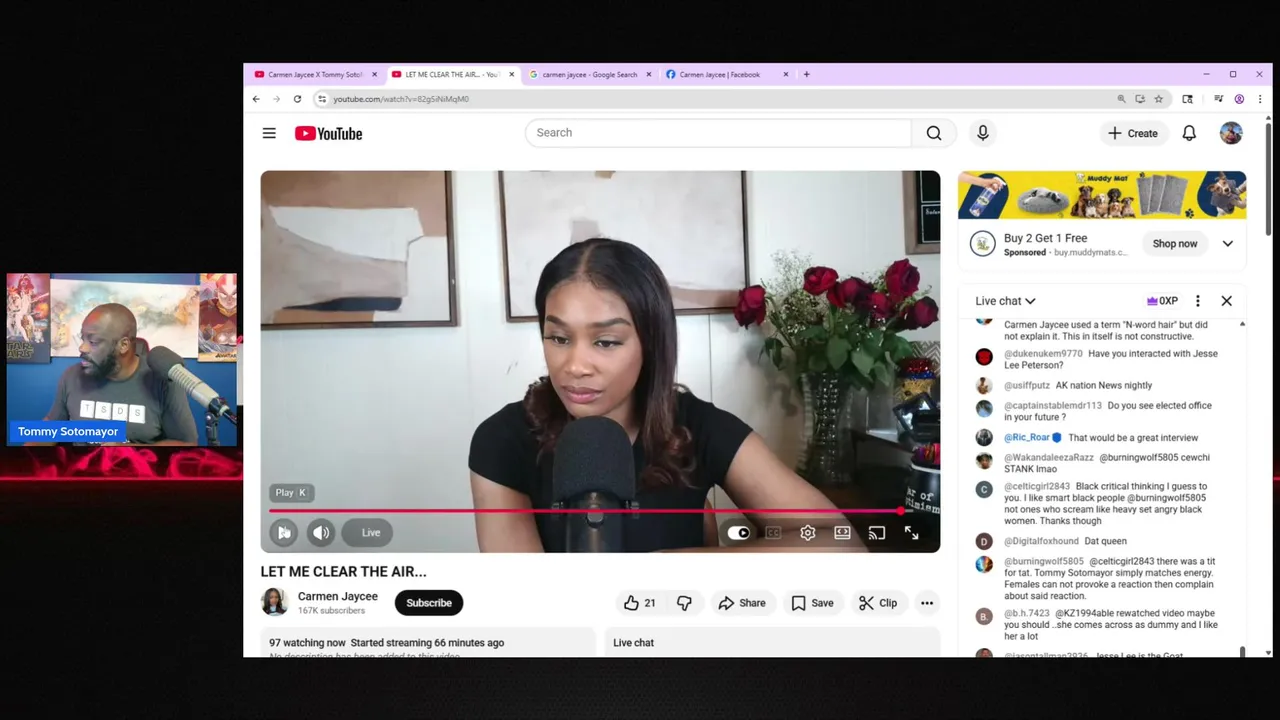The width and height of the screenshot is (1280, 720).
Task: View site information icon in address bar
Action: click(x=321, y=99)
